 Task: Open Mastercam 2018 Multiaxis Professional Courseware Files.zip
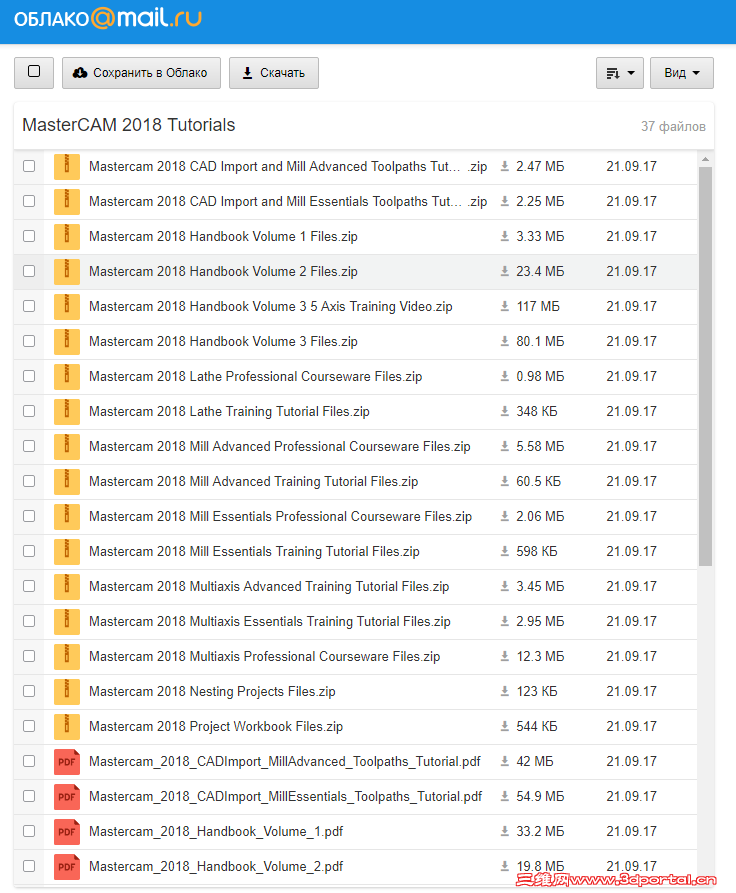tap(264, 657)
